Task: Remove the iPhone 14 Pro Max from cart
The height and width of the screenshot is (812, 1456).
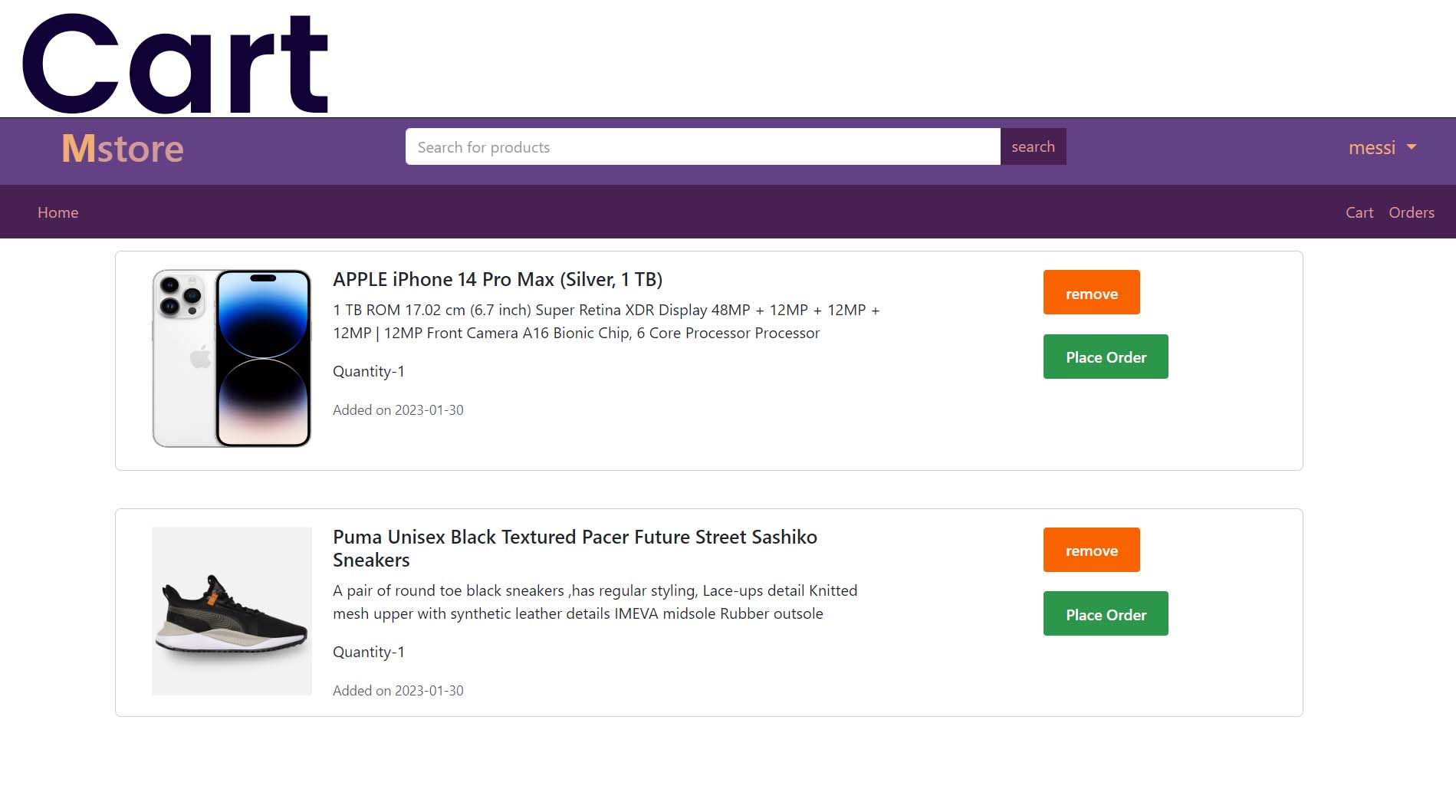Action: [x=1092, y=292]
